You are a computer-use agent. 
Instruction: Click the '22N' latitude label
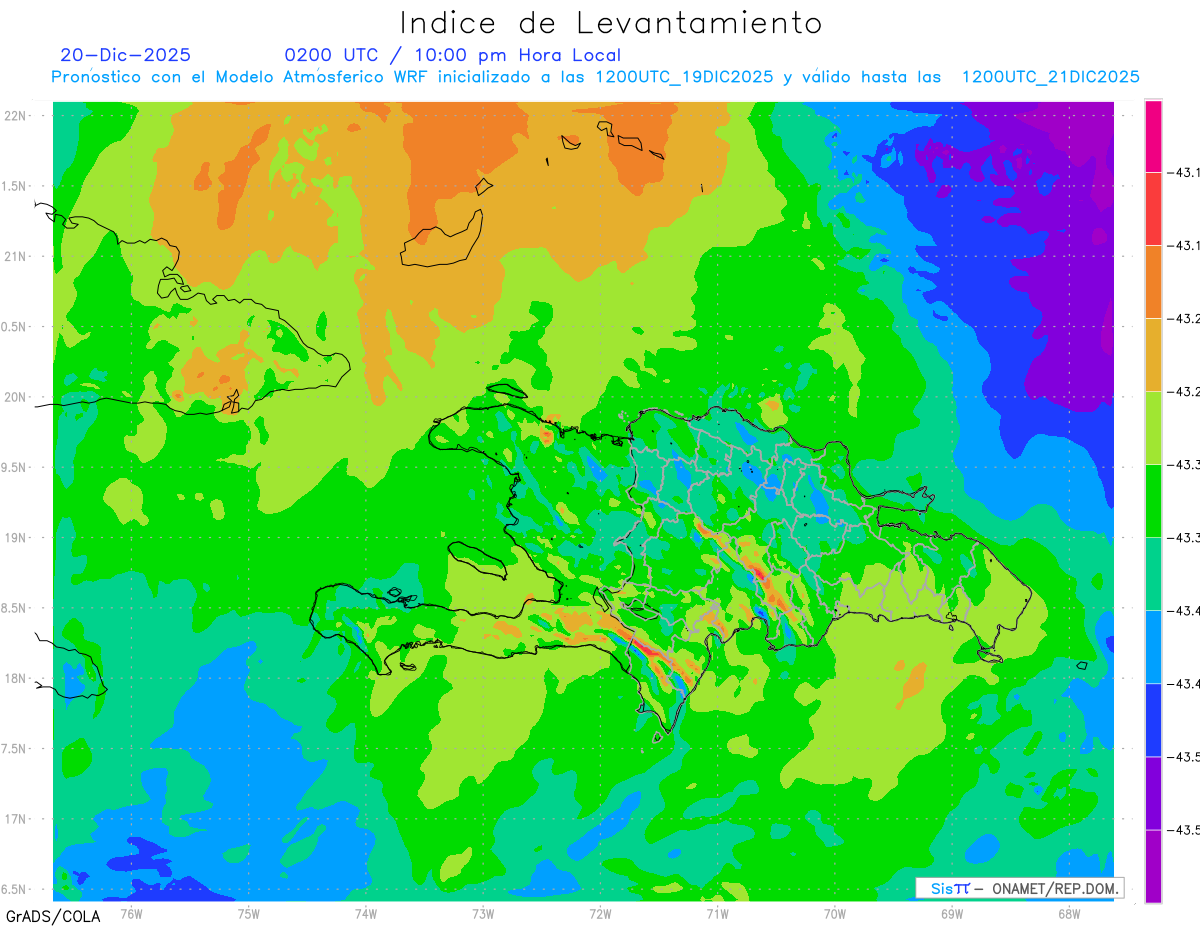(17, 115)
